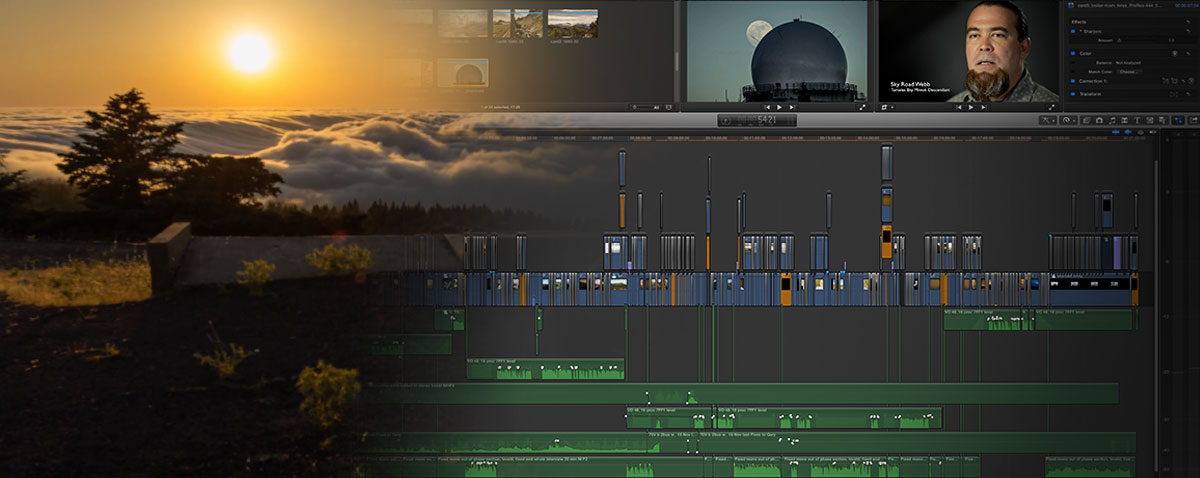The image size is (1200, 478).
Task: Go to previous edit in right viewer
Action: tap(959, 107)
